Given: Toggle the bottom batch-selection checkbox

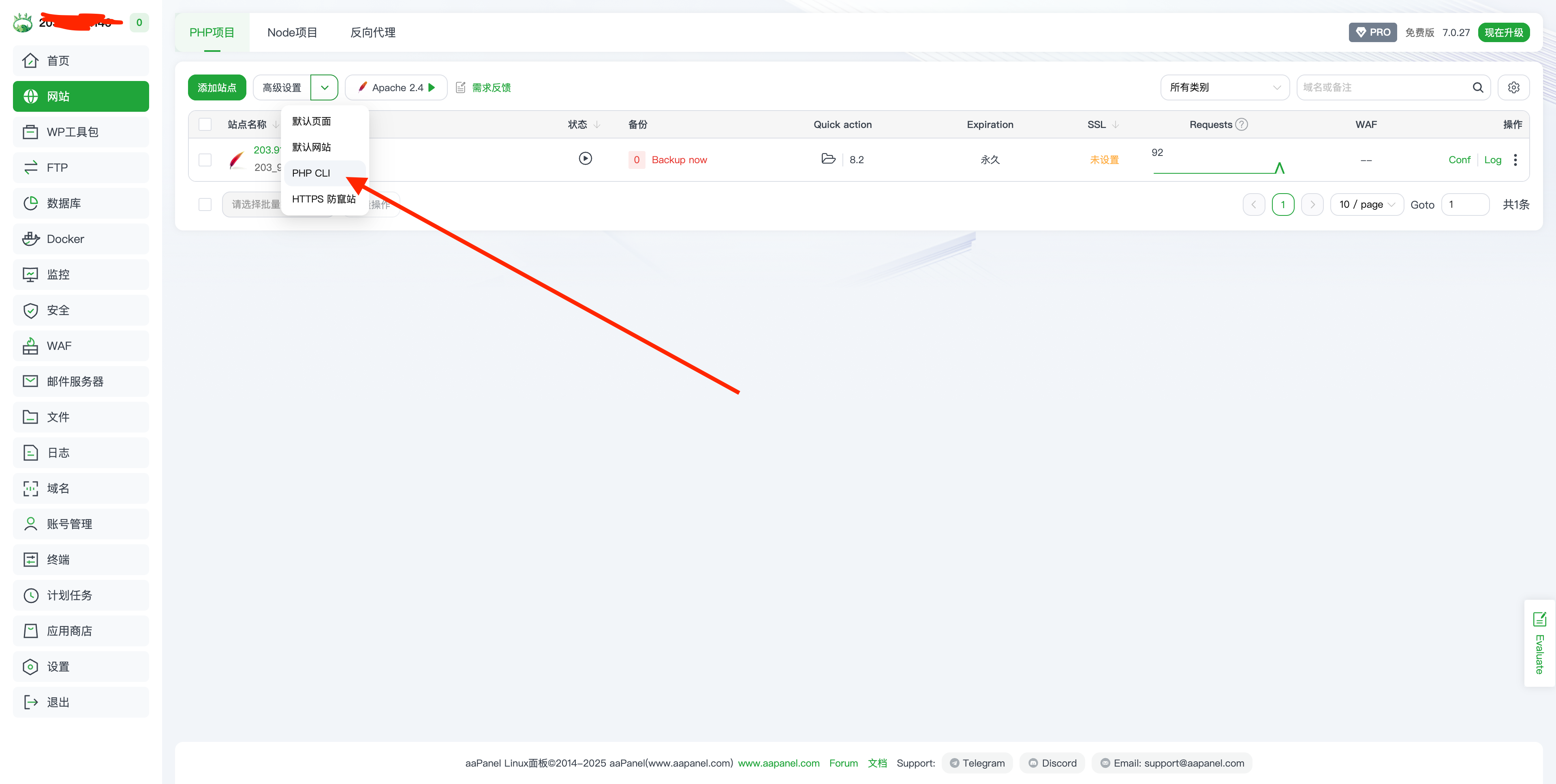Looking at the screenshot, I should tap(205, 205).
